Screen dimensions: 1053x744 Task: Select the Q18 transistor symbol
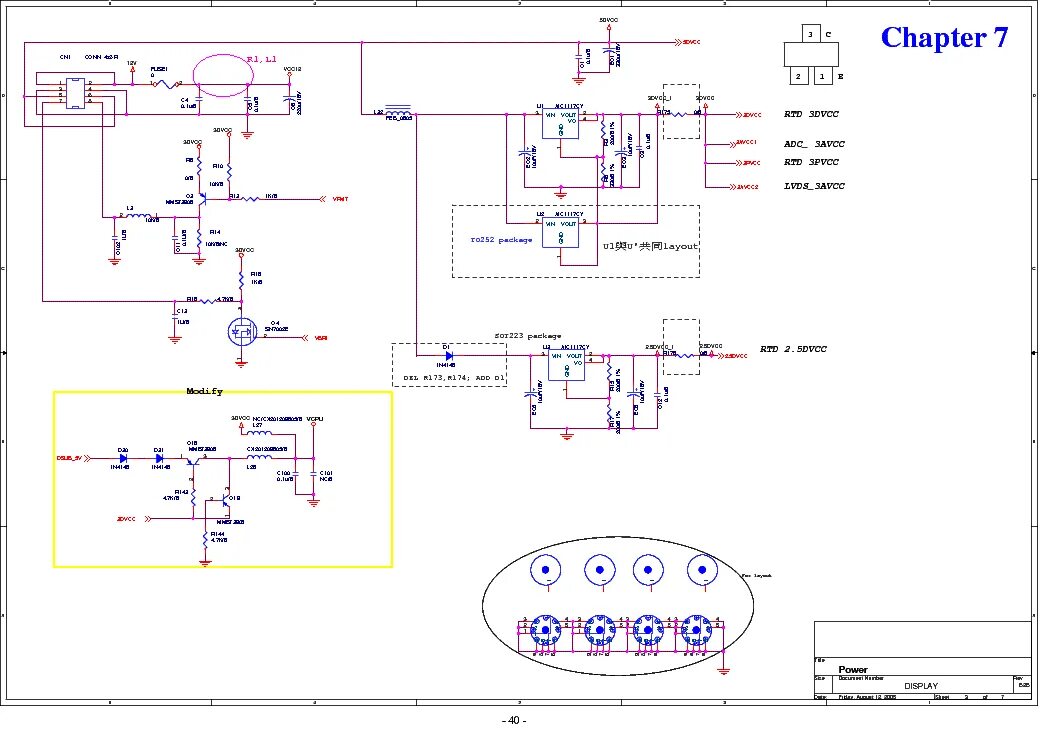coord(193,461)
